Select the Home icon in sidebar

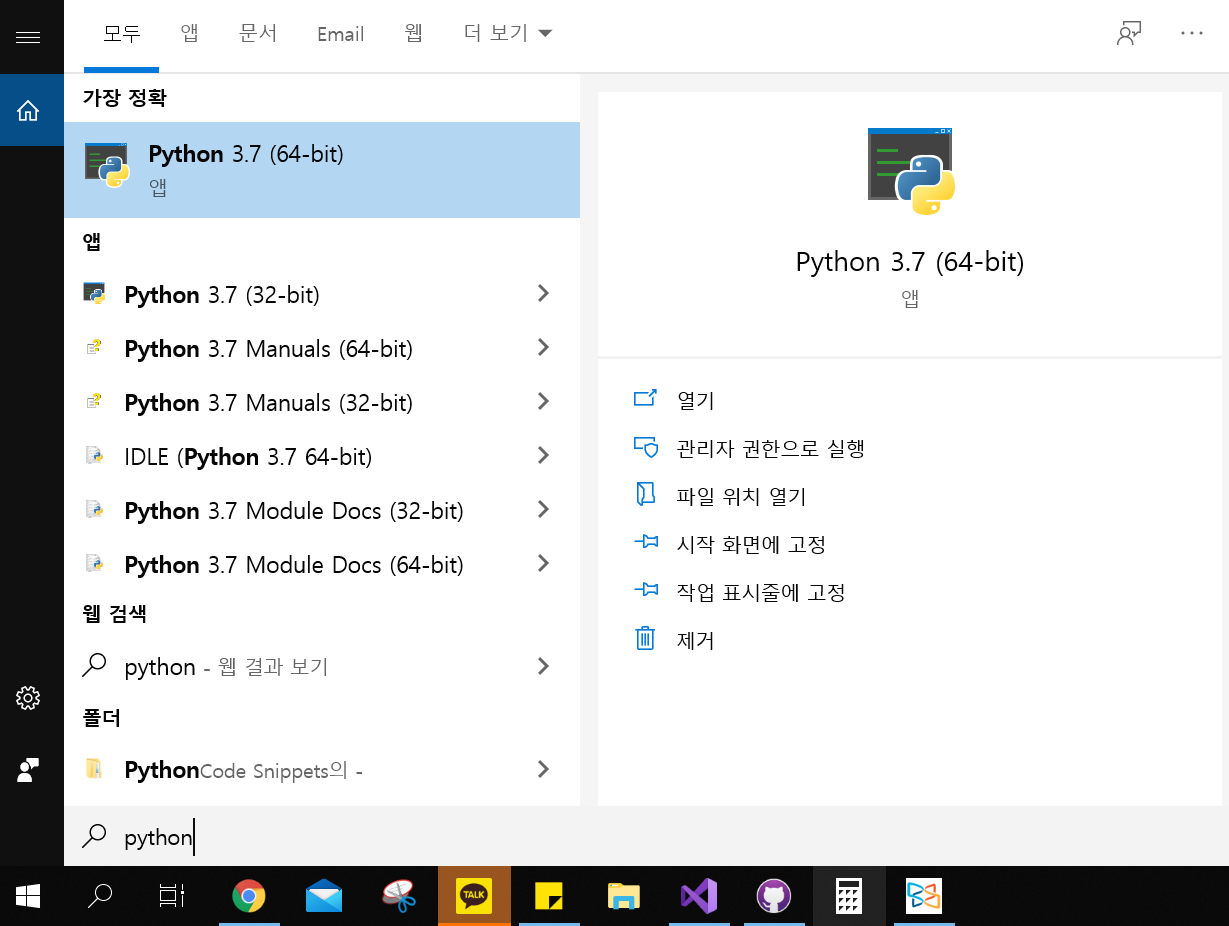pos(28,110)
